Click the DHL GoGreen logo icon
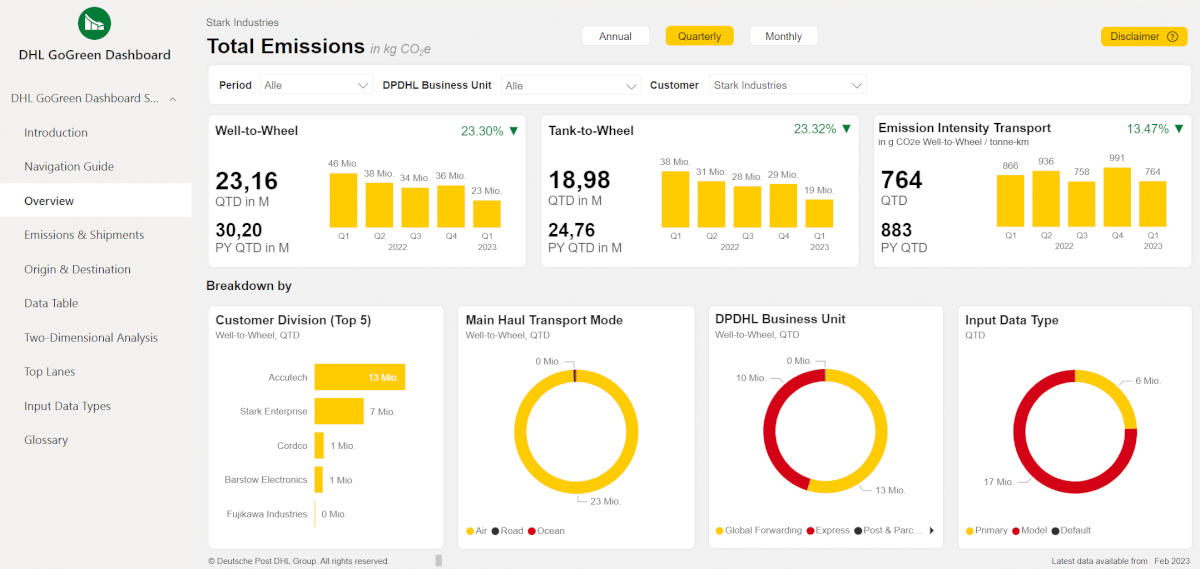 click(94, 23)
